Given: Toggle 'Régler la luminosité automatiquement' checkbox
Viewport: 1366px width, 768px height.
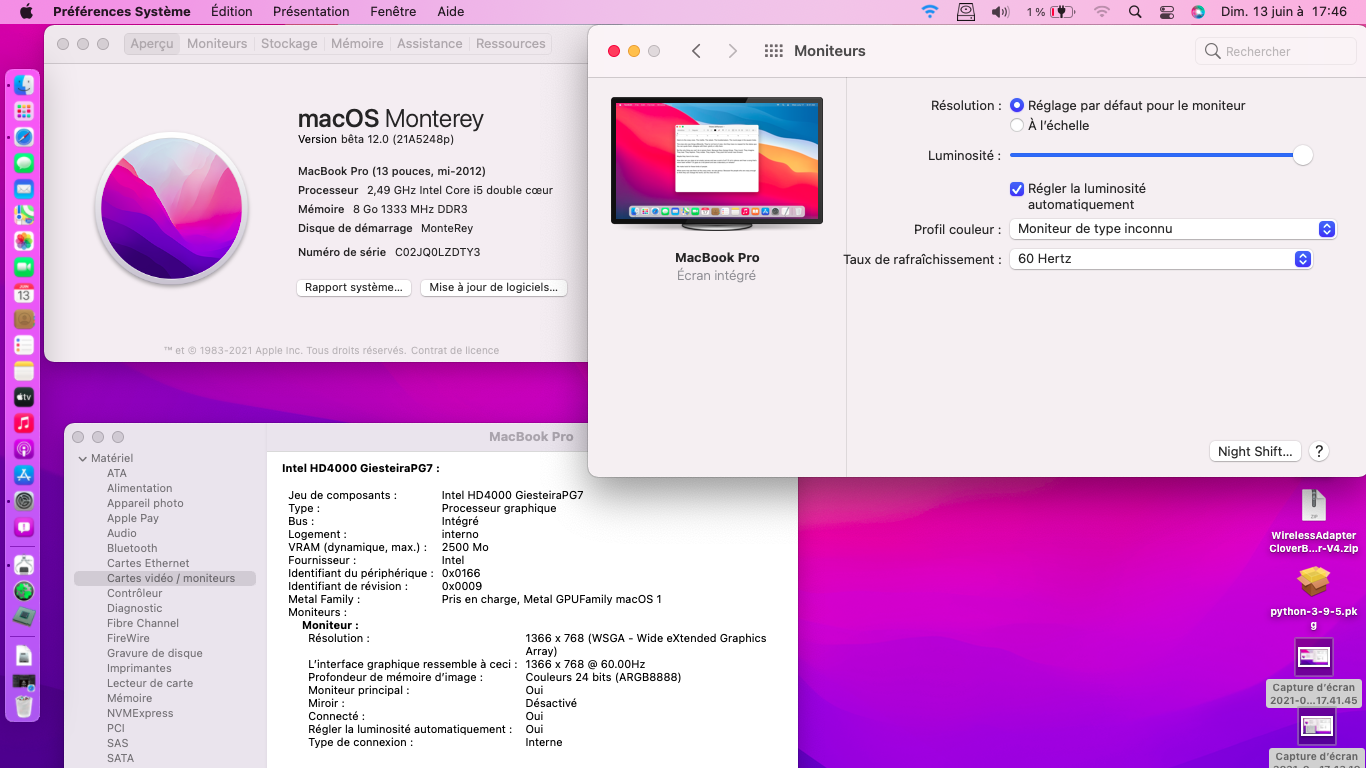Looking at the screenshot, I should tap(1017, 189).
